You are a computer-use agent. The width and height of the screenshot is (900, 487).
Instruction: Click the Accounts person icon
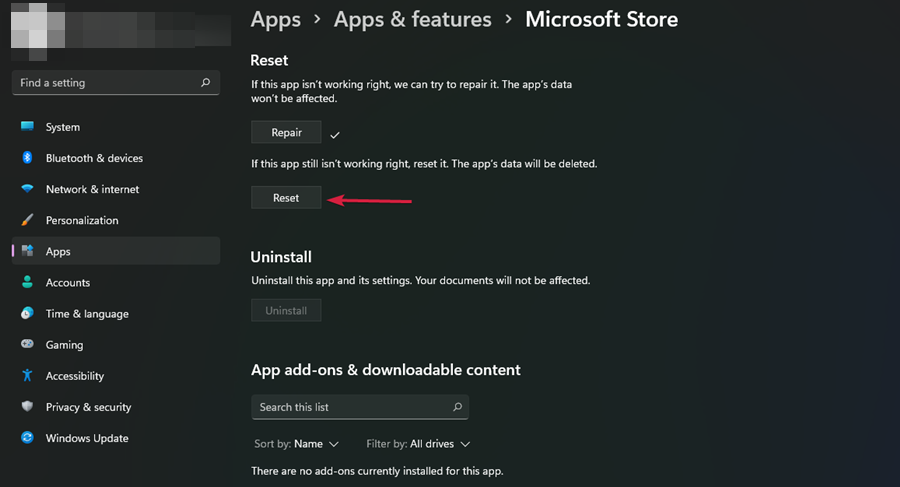(27, 282)
